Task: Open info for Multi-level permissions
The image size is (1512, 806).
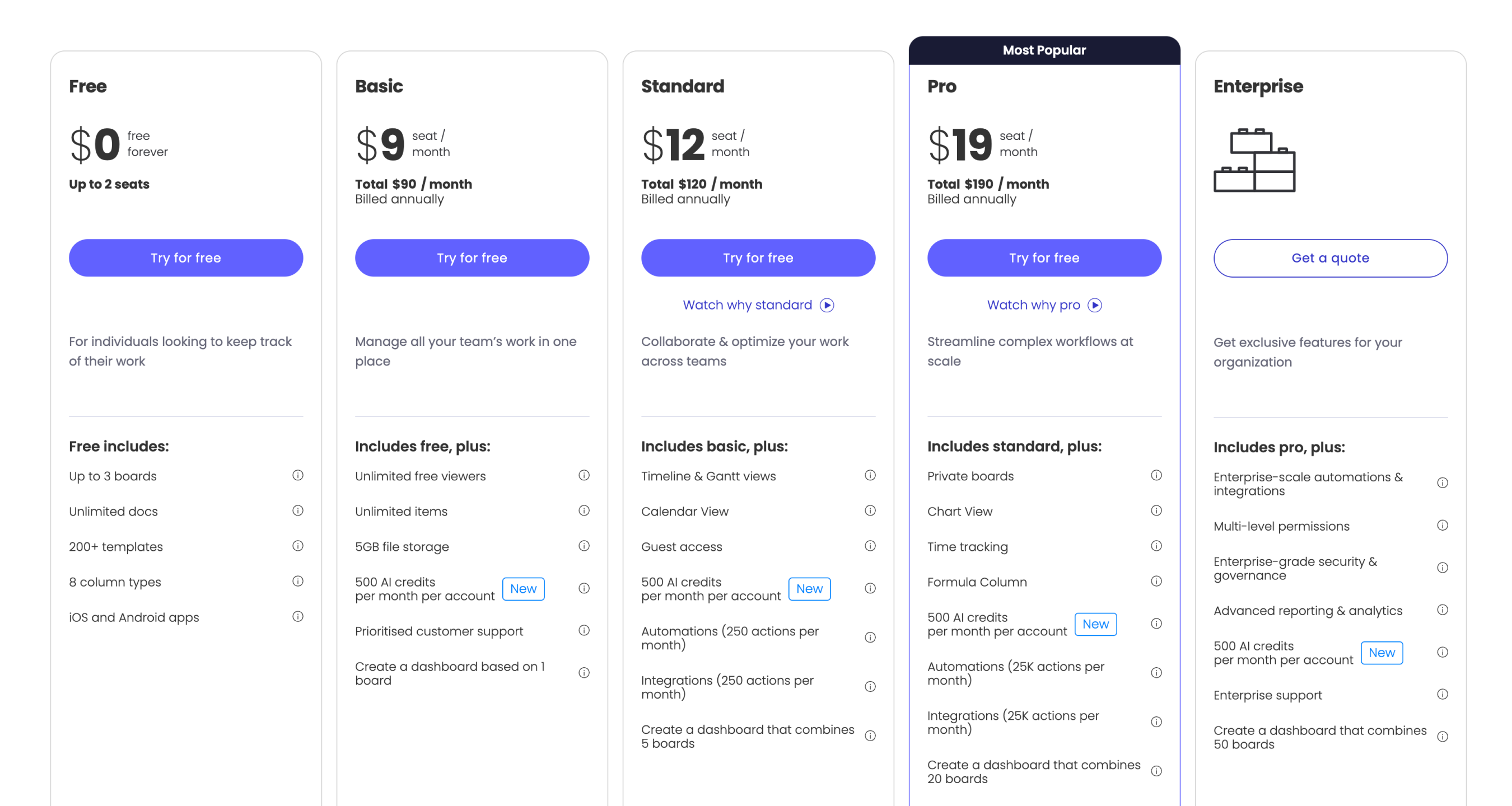Action: (x=1443, y=526)
